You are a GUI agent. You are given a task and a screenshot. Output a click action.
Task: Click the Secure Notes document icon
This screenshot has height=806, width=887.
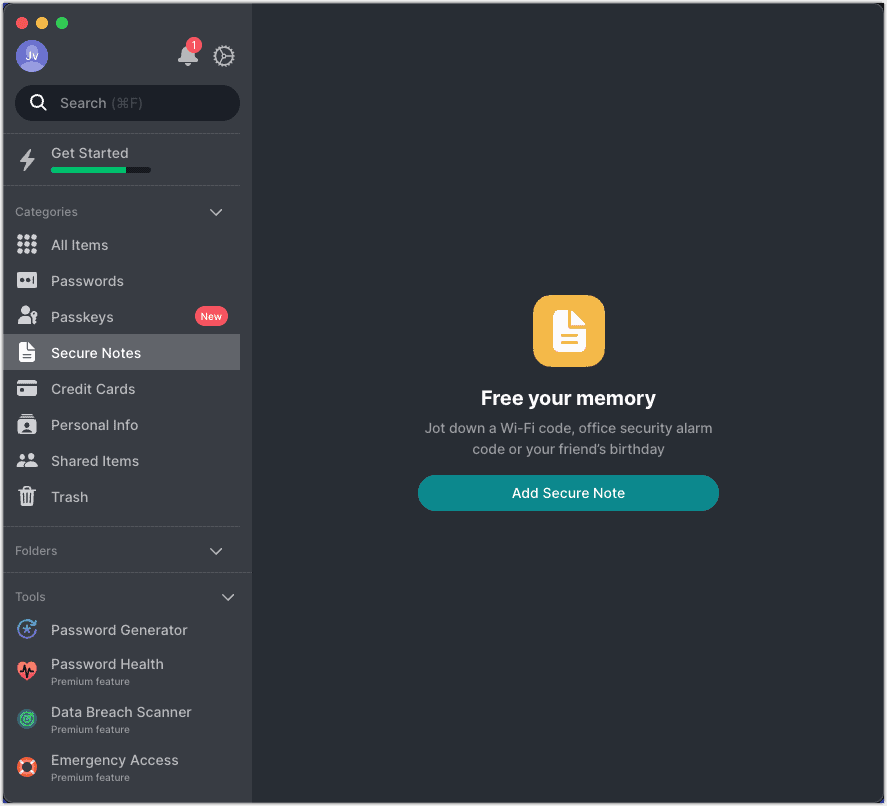point(27,352)
